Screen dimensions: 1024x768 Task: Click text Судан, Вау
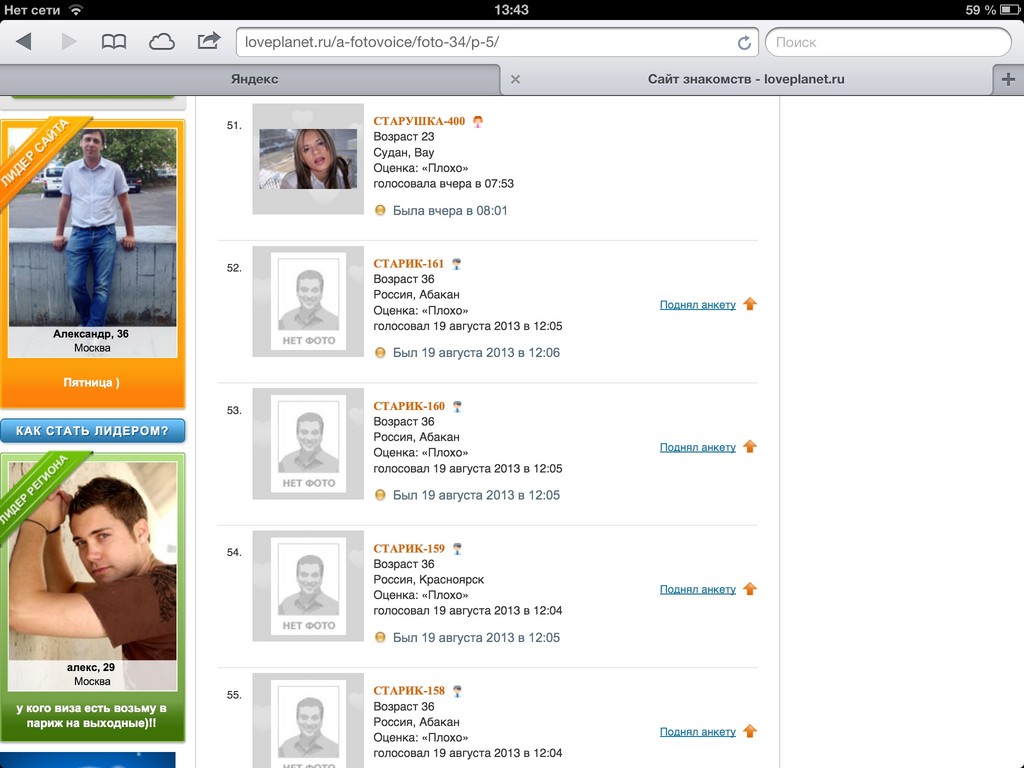point(404,152)
